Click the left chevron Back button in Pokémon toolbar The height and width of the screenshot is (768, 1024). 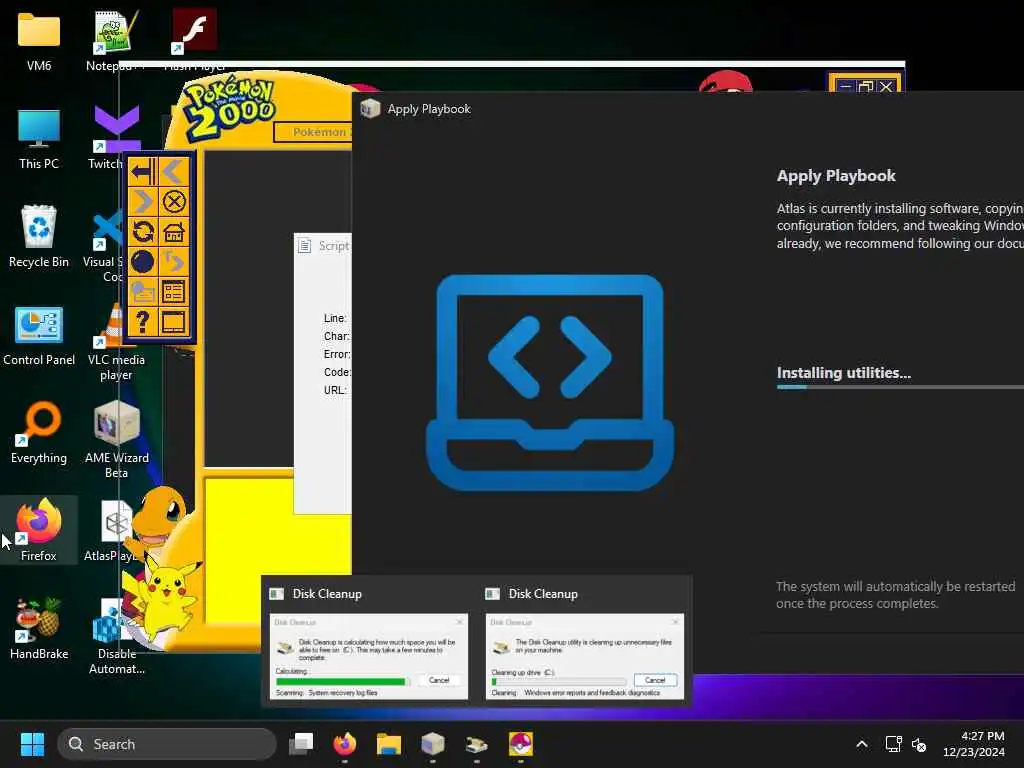(x=174, y=172)
